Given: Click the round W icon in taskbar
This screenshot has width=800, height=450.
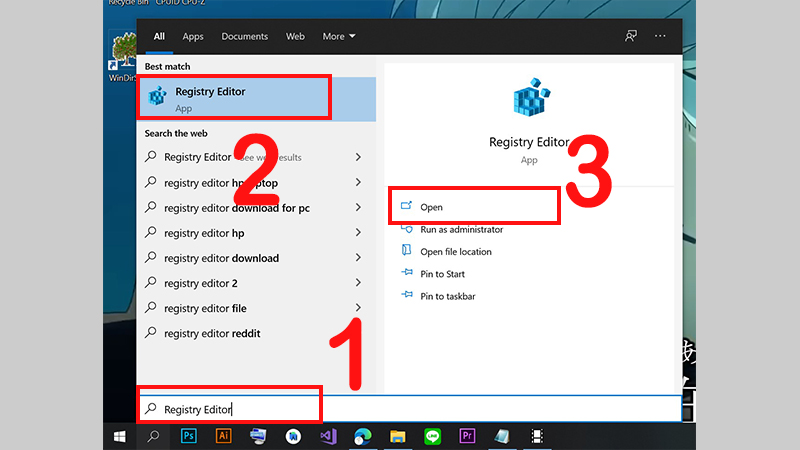Looking at the screenshot, I should 293,436.
